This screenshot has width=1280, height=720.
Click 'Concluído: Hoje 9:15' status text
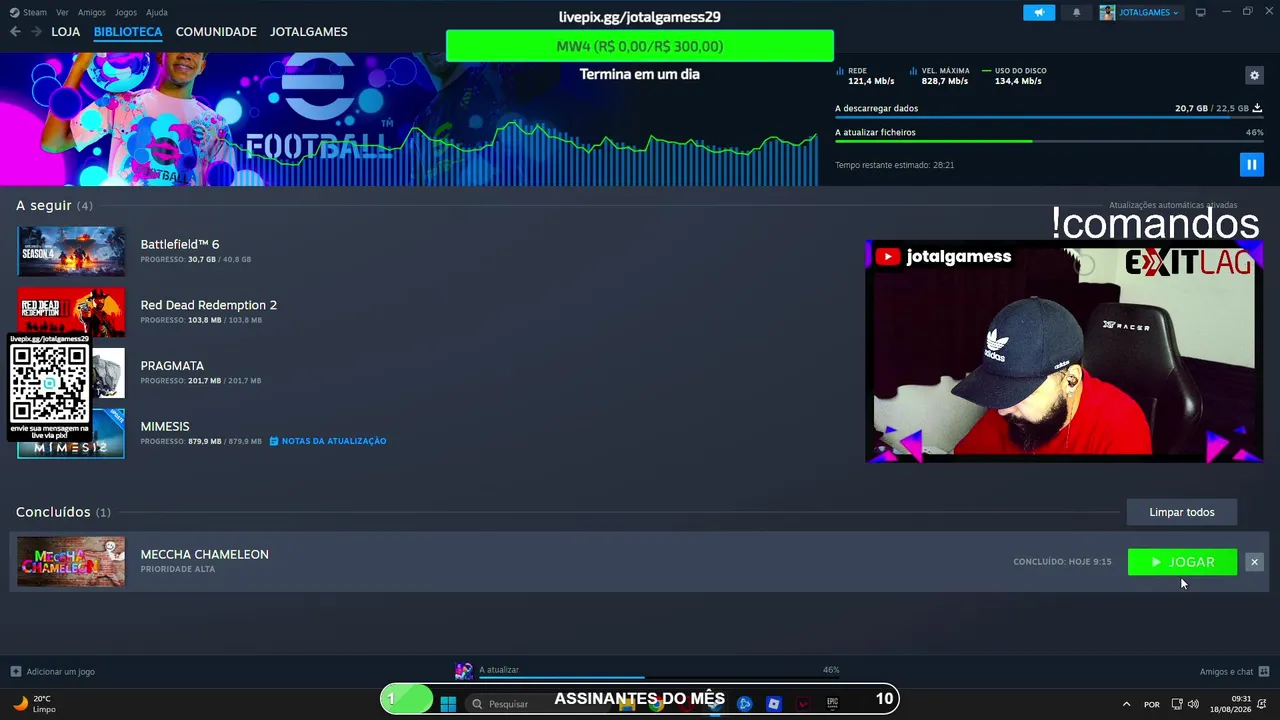point(1062,562)
